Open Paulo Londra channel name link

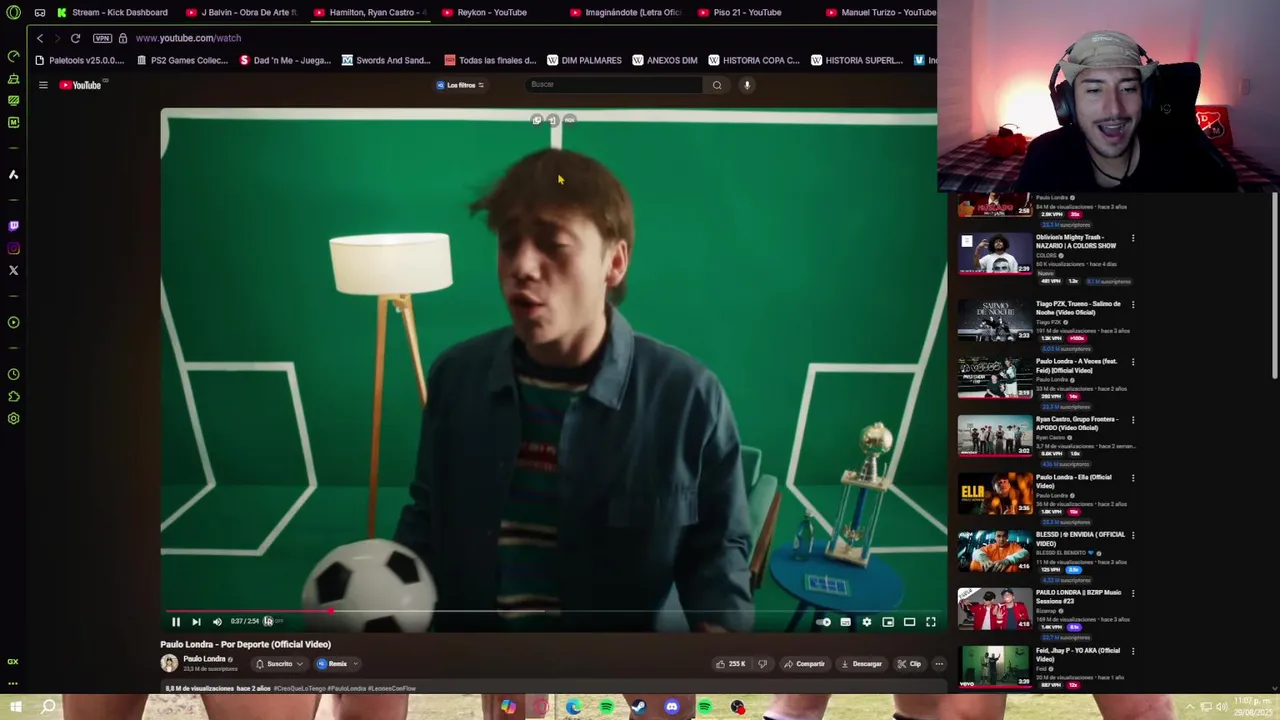point(204,659)
